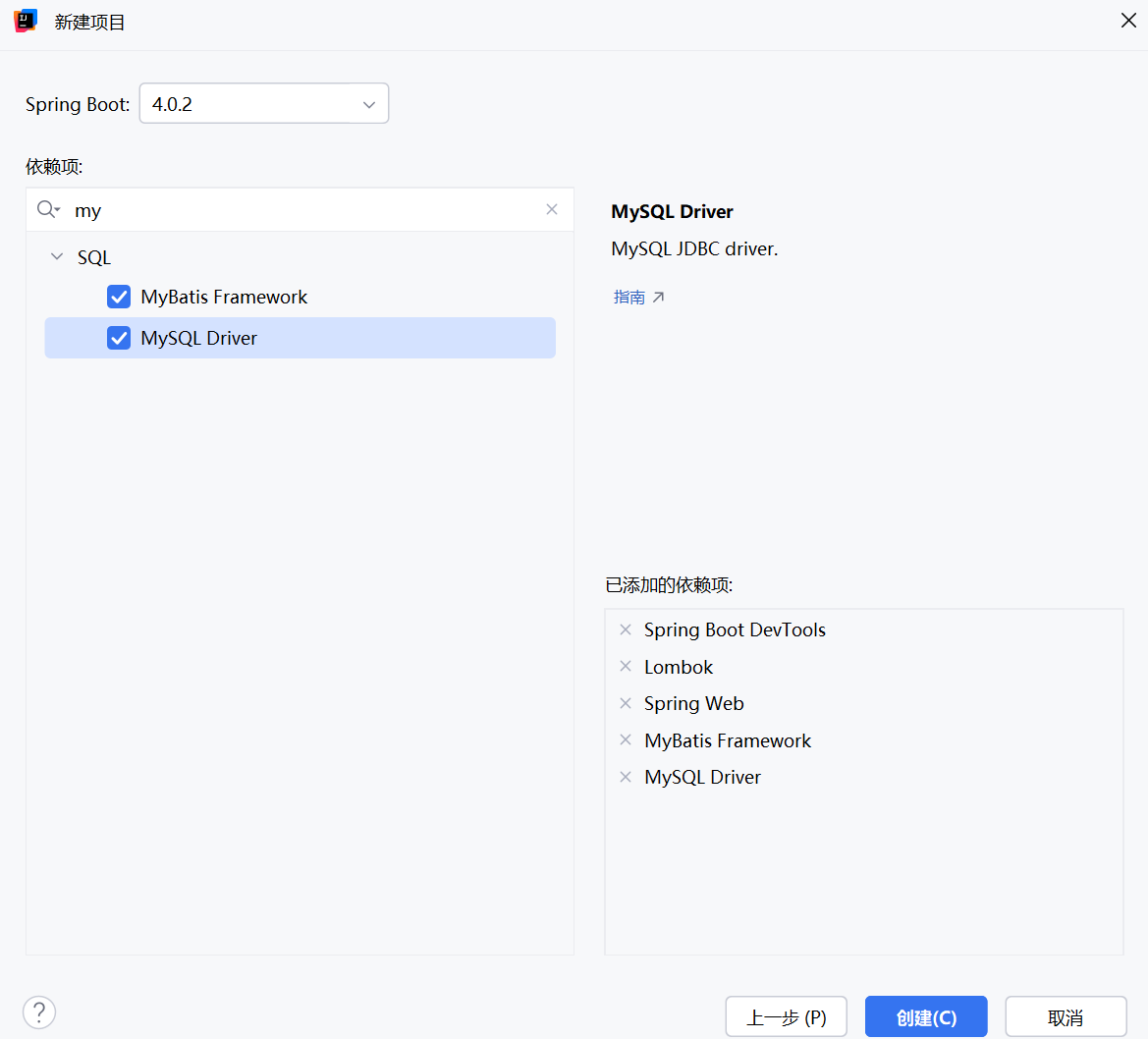Uncheck the MySQL Driver checkbox
This screenshot has width=1148, height=1039.
click(x=119, y=338)
